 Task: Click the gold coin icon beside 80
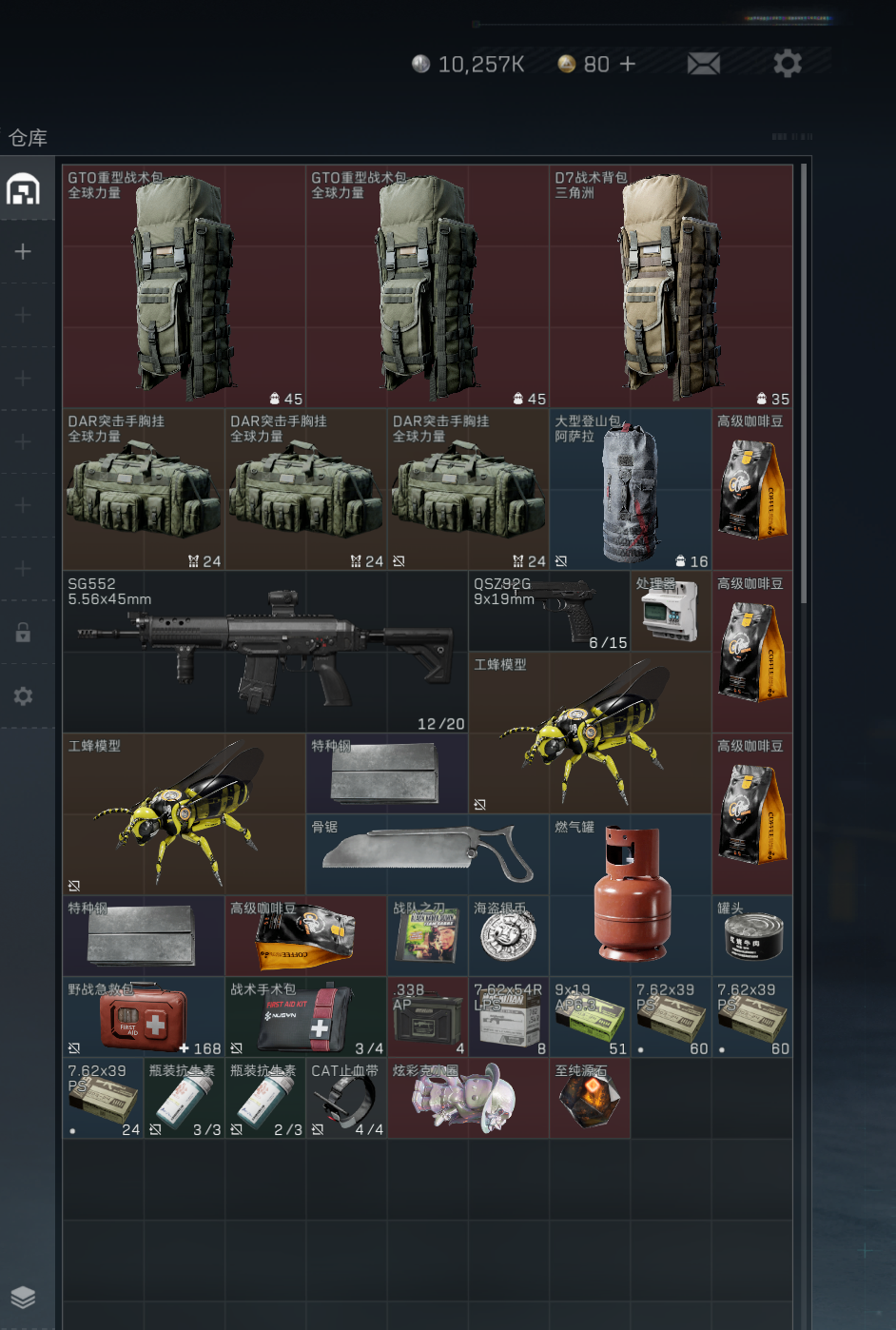[567, 64]
